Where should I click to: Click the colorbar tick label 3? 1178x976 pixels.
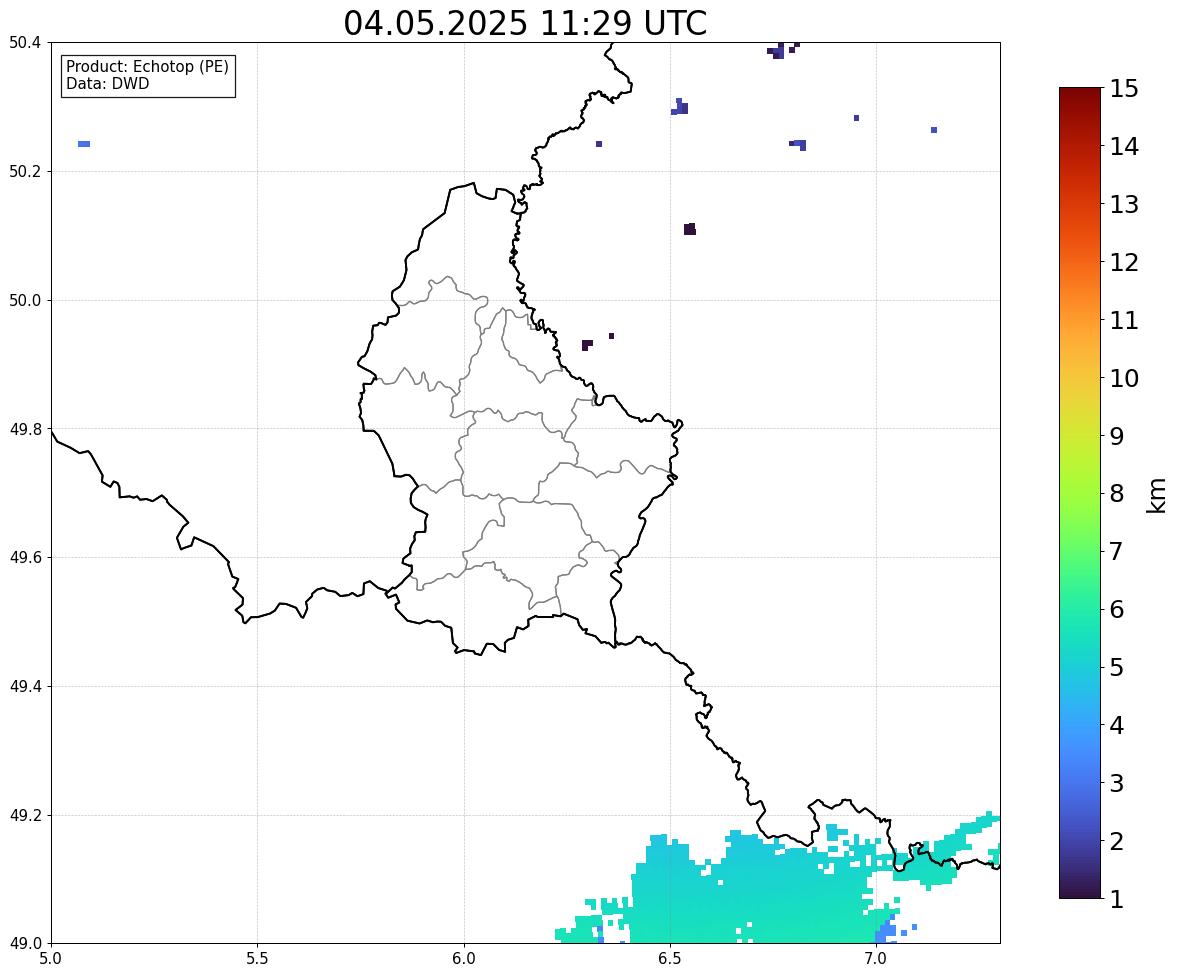(1116, 783)
